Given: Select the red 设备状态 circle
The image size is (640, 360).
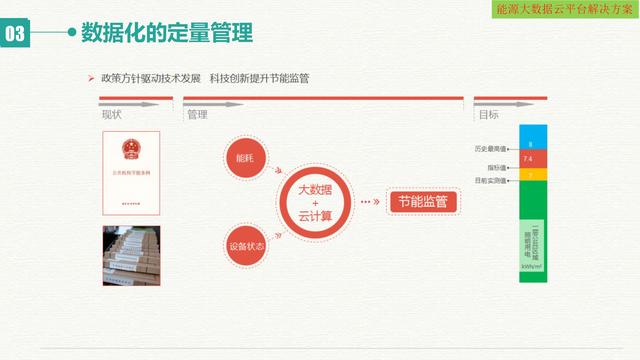Looking at the screenshot, I should (x=246, y=246).
